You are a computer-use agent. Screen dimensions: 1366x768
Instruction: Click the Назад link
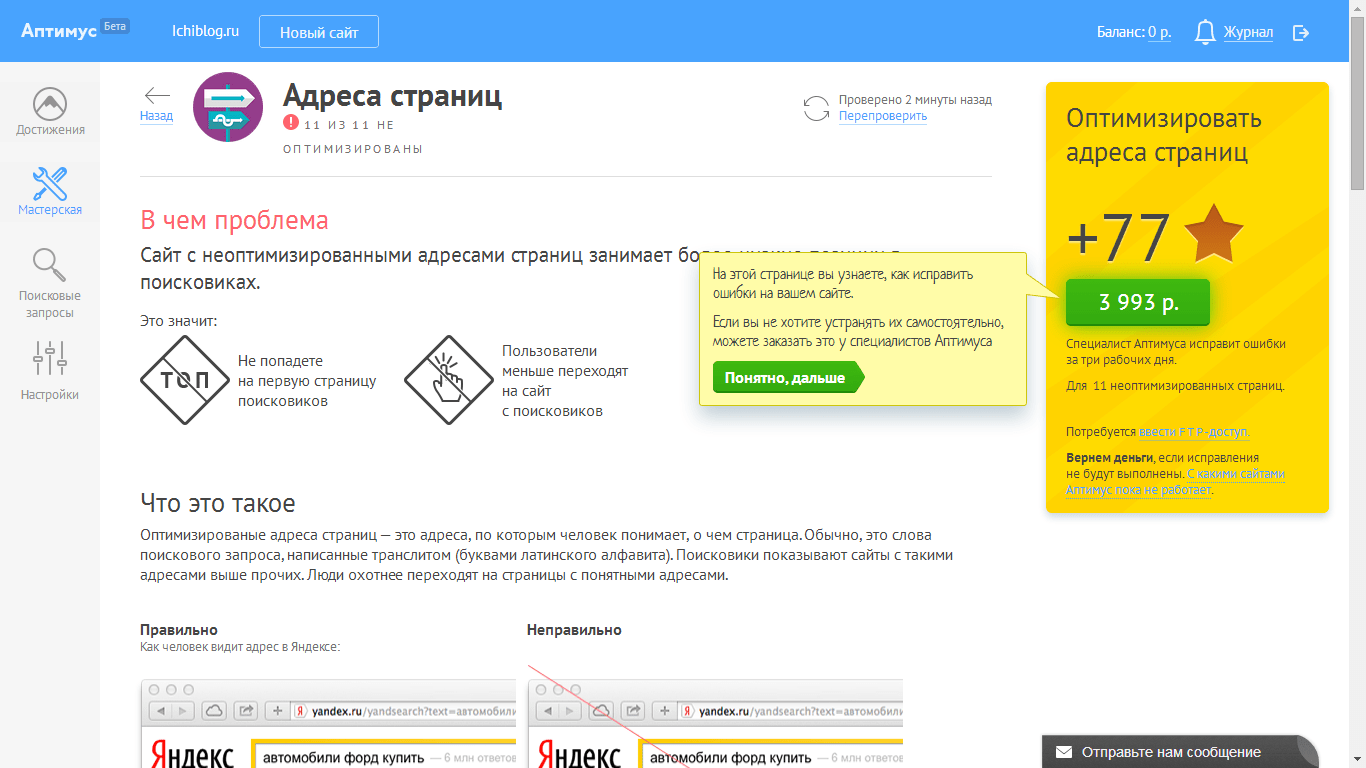pyautogui.click(x=156, y=116)
